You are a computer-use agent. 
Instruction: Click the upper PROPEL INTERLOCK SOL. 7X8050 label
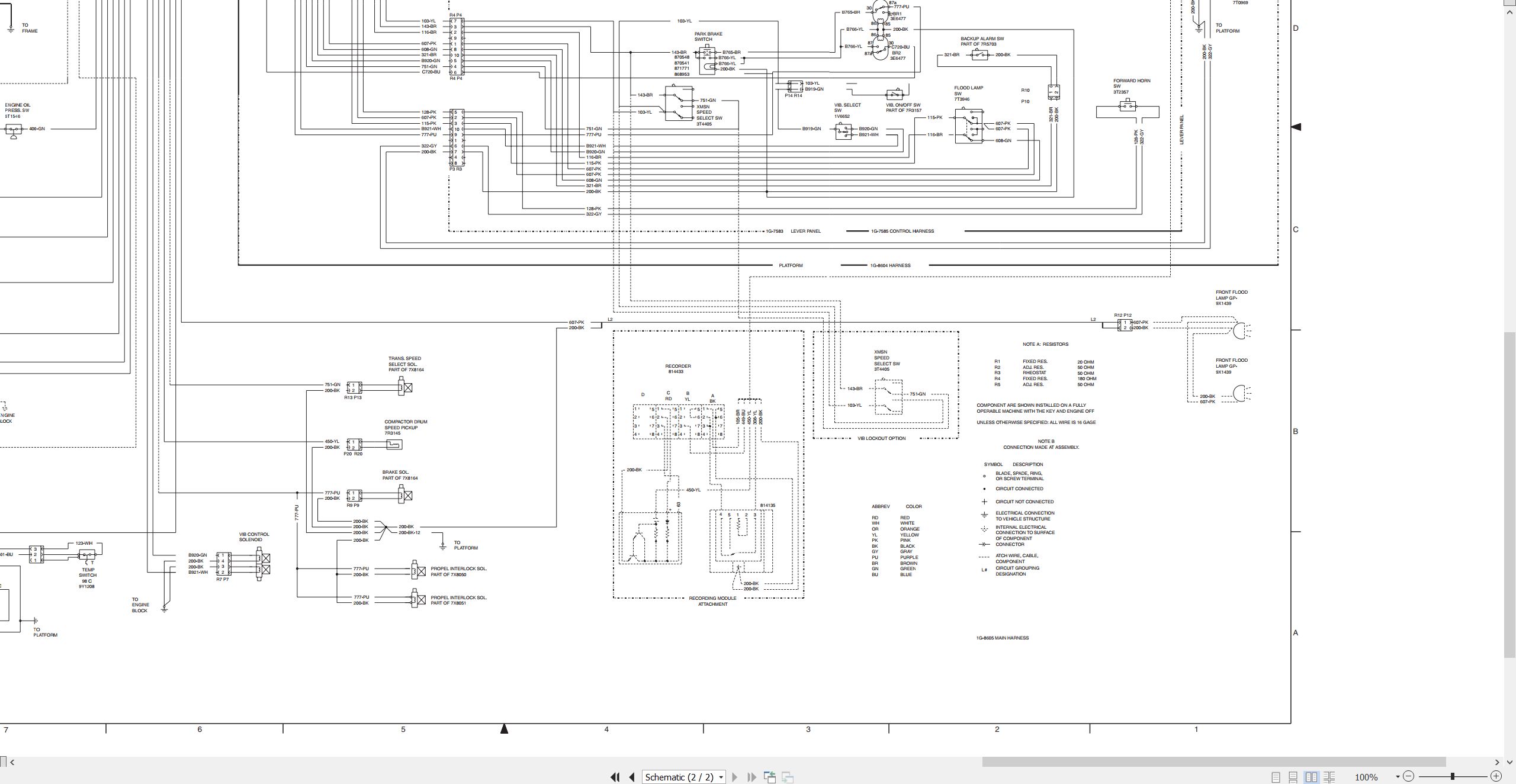(x=458, y=571)
